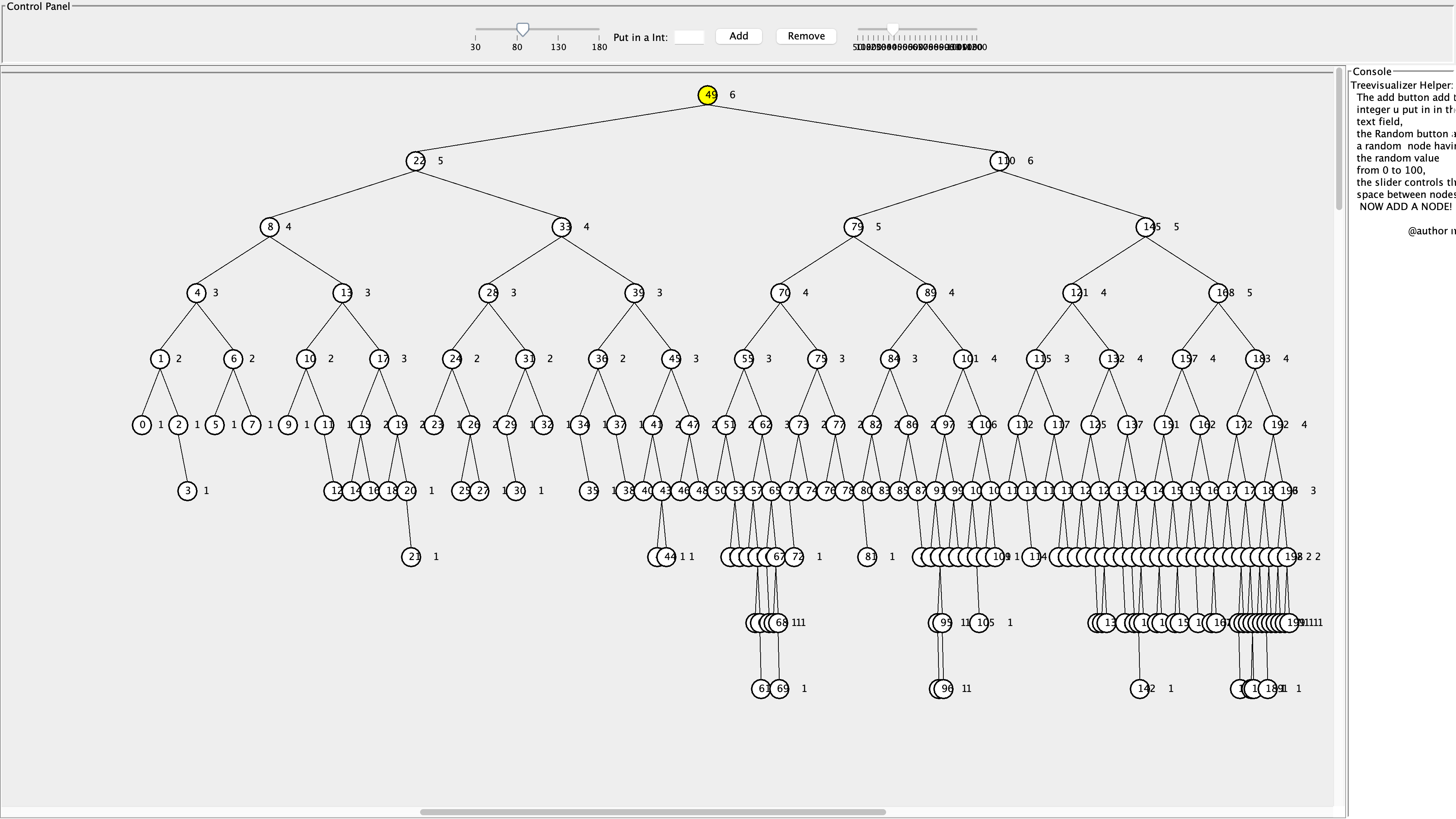Click the yellow root node 49
Image resolution: width=1456 pixels, height=819 pixels.
click(708, 95)
